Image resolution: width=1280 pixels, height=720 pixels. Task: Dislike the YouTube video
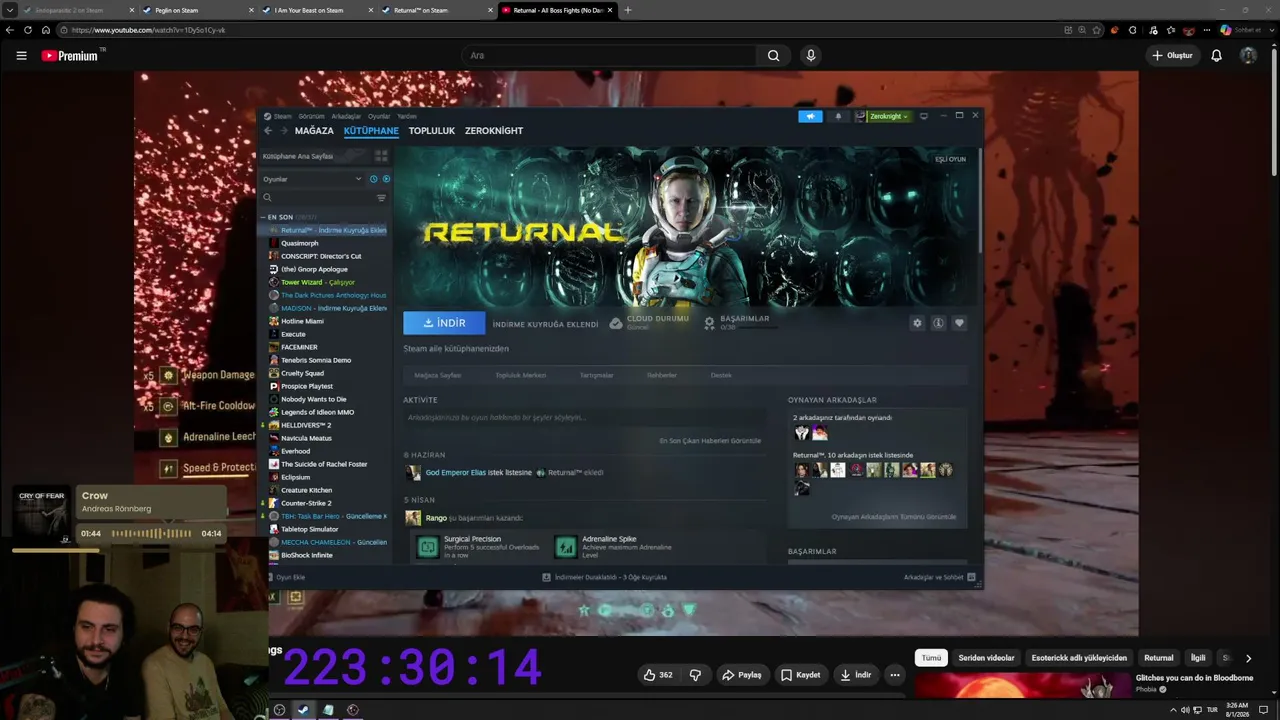click(x=695, y=675)
